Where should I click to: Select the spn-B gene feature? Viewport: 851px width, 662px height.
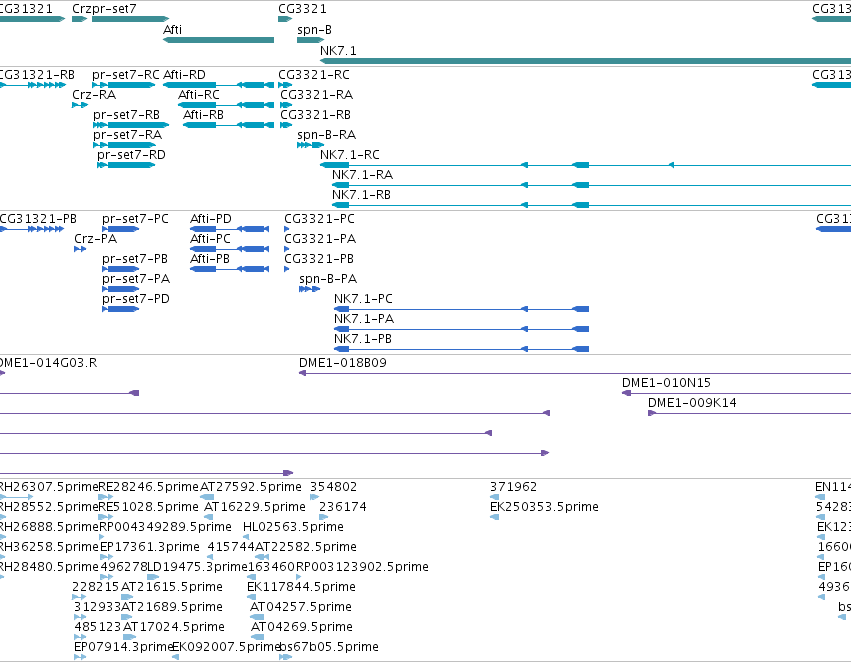pyautogui.click(x=310, y=40)
